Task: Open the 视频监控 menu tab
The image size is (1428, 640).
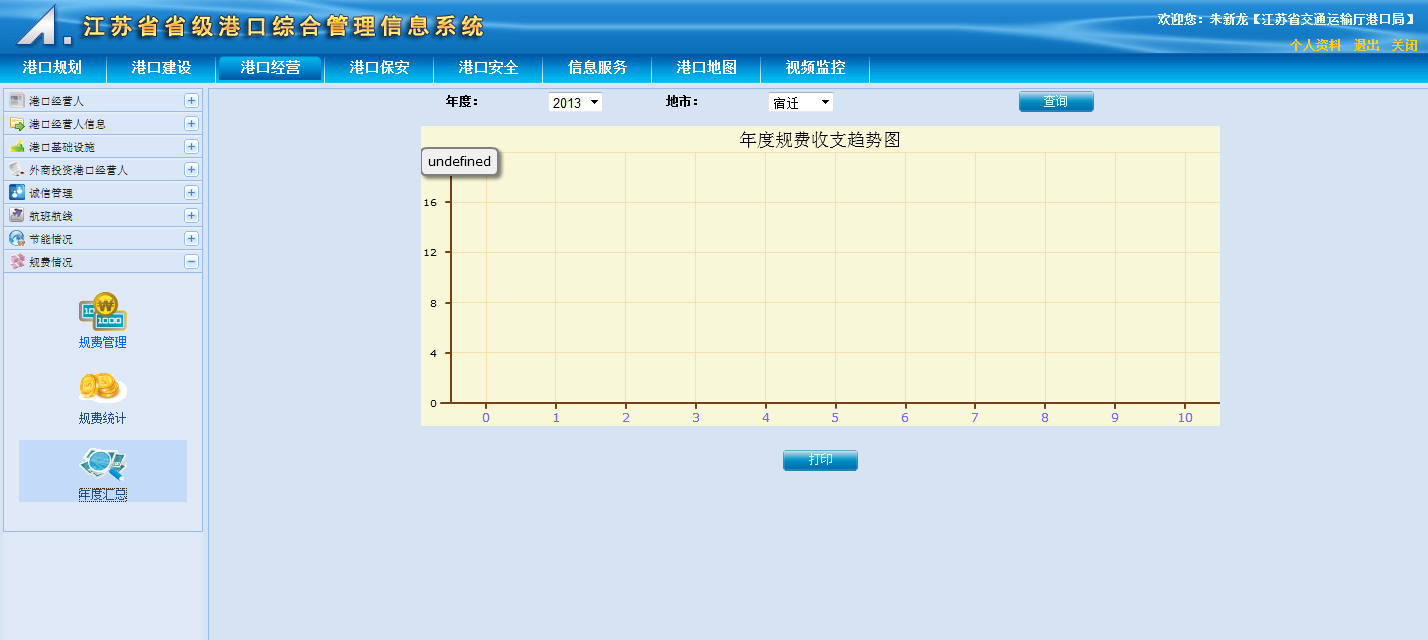Action: click(815, 68)
